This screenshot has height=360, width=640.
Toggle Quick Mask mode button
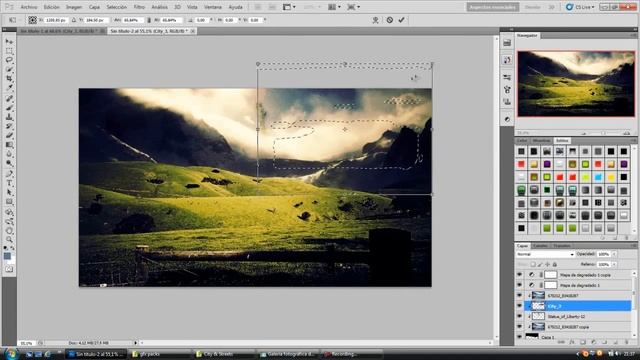tap(9, 269)
